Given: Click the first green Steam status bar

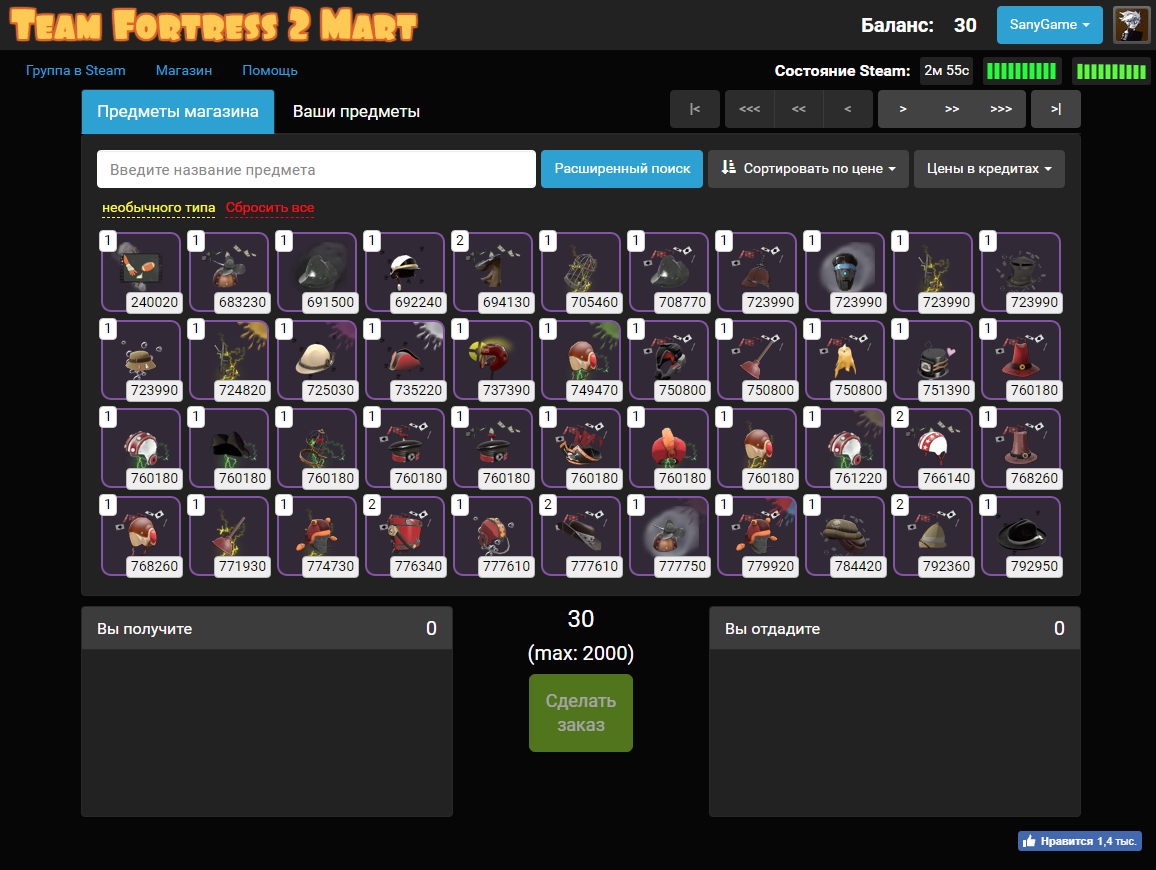Looking at the screenshot, I should 1021,72.
